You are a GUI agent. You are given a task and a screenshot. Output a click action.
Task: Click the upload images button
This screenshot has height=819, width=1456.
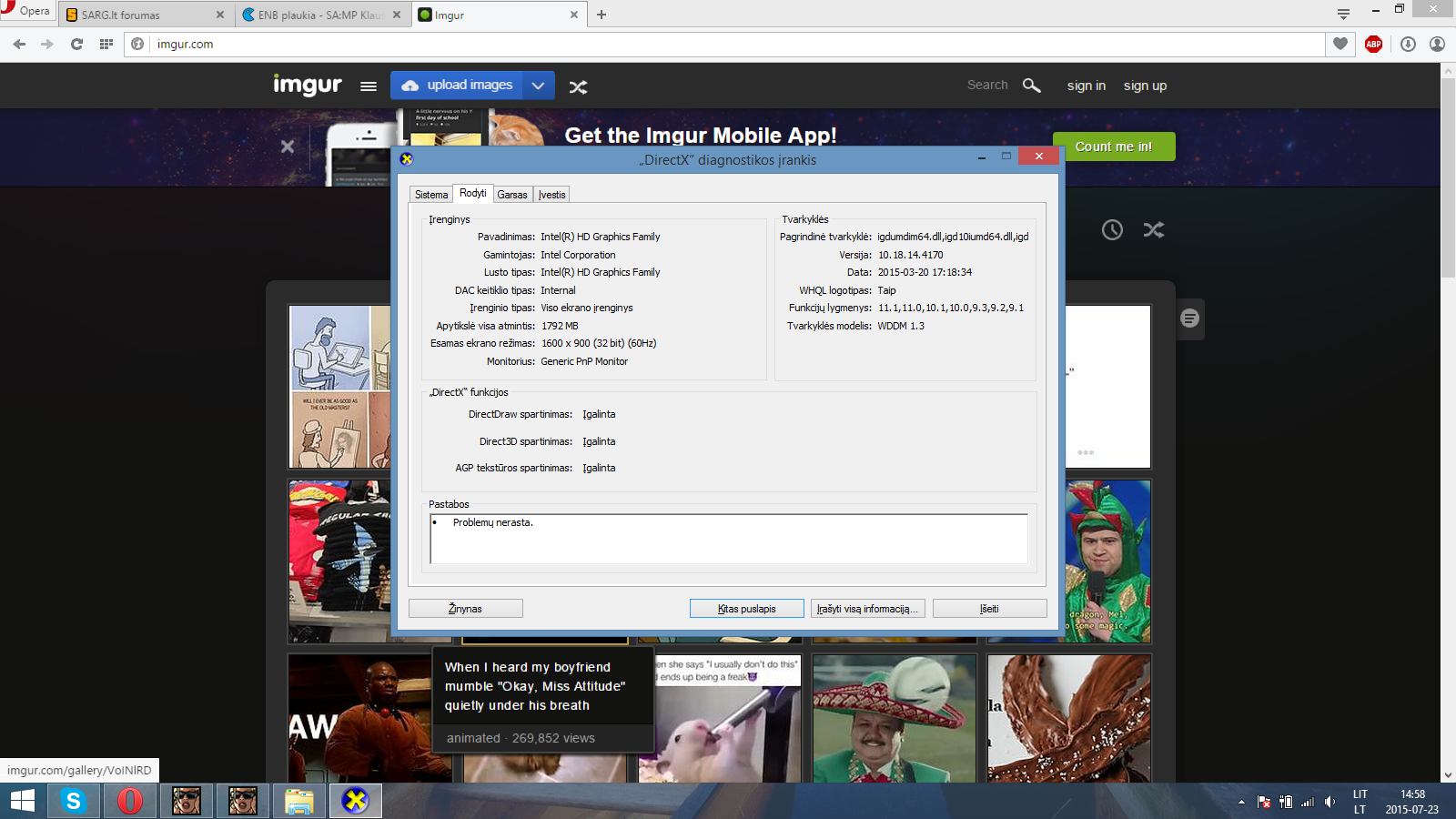(x=458, y=86)
